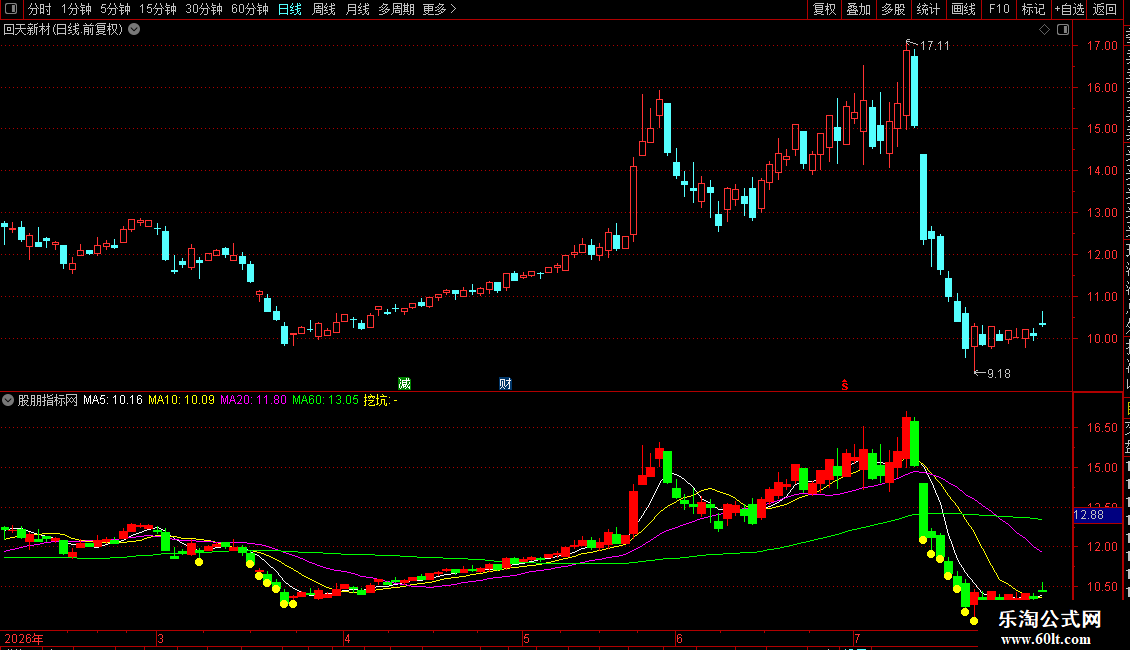
Task: Click the MA60: 13.05 value
Action: point(325,400)
